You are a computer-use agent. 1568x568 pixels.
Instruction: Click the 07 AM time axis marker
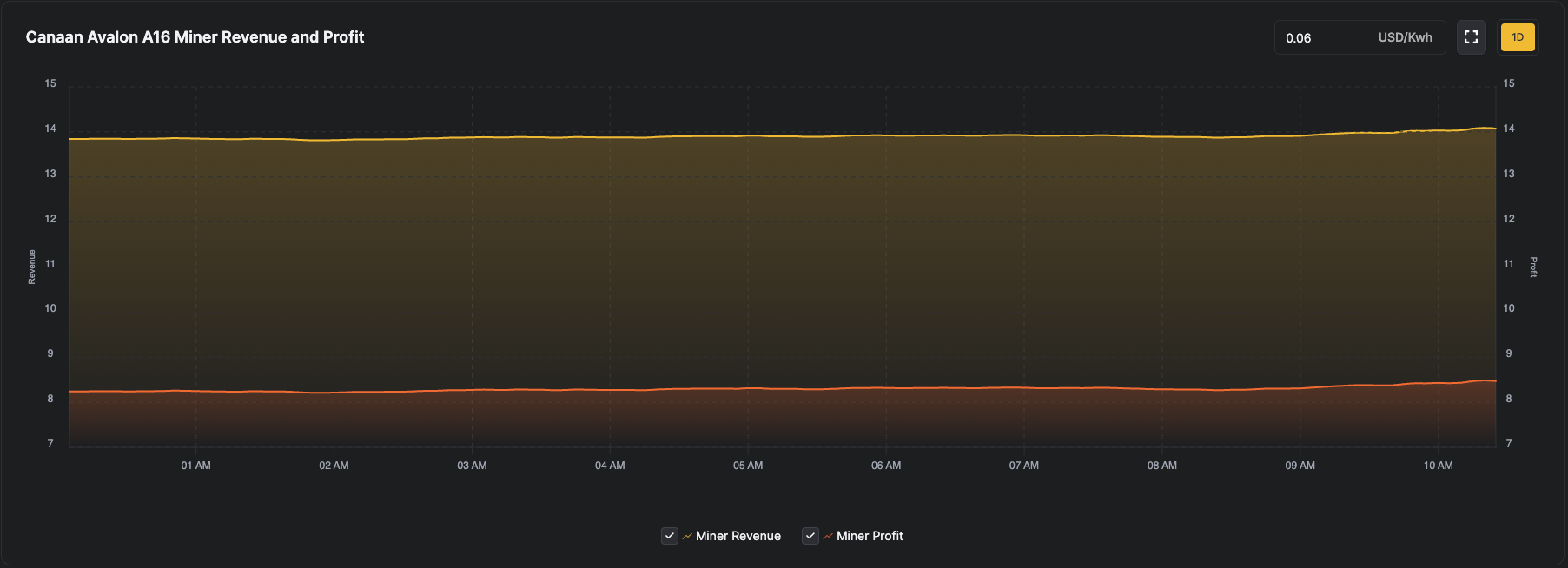1024,466
